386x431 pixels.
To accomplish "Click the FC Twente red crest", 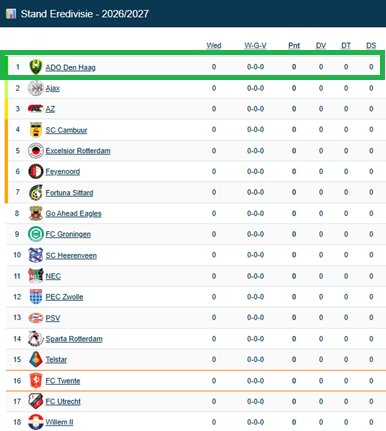I will 36,380.
